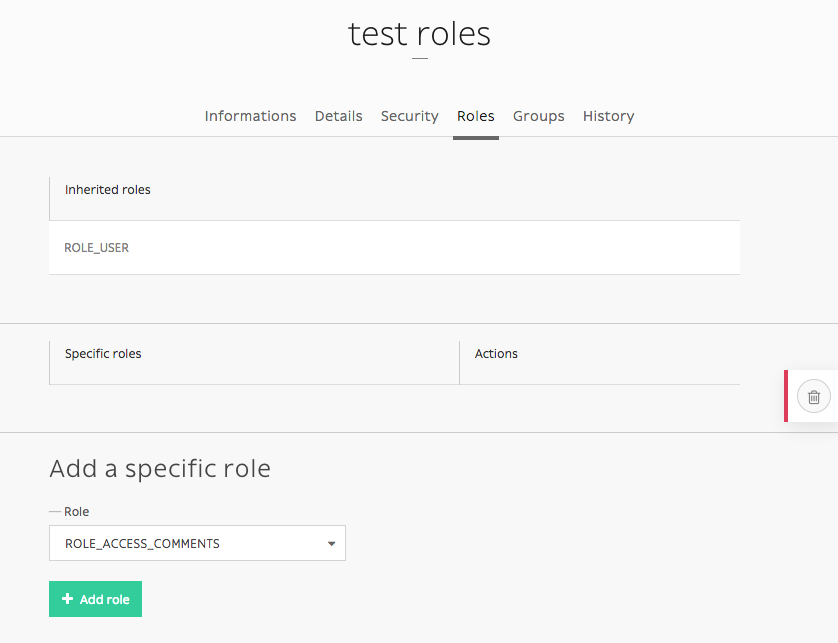
Task: Open the Groups tab
Action: coord(538,116)
